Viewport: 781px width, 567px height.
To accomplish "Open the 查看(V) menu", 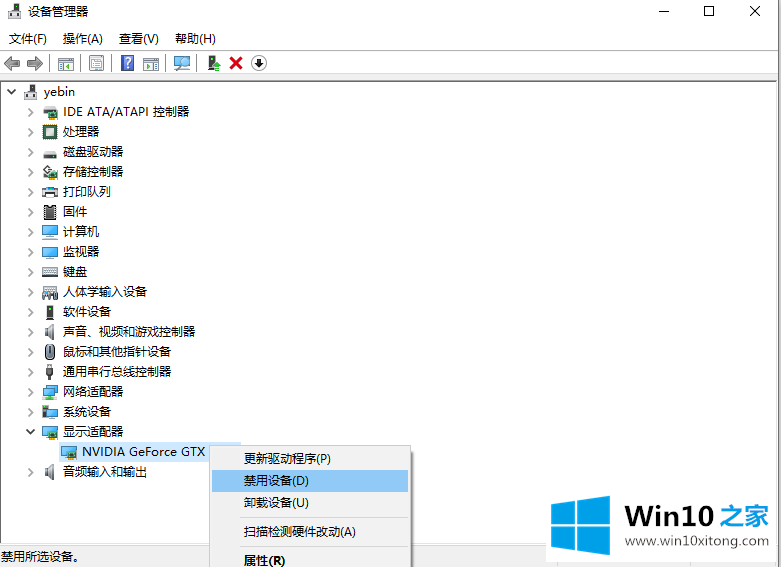I will point(138,39).
